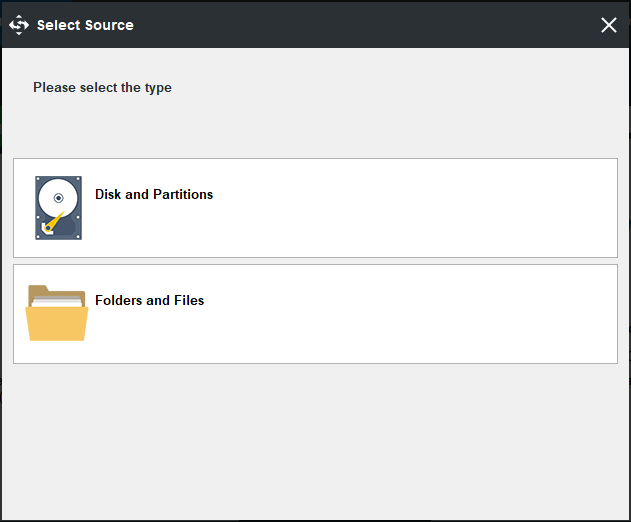Click the word 'Partitions' in first option

pos(183,195)
